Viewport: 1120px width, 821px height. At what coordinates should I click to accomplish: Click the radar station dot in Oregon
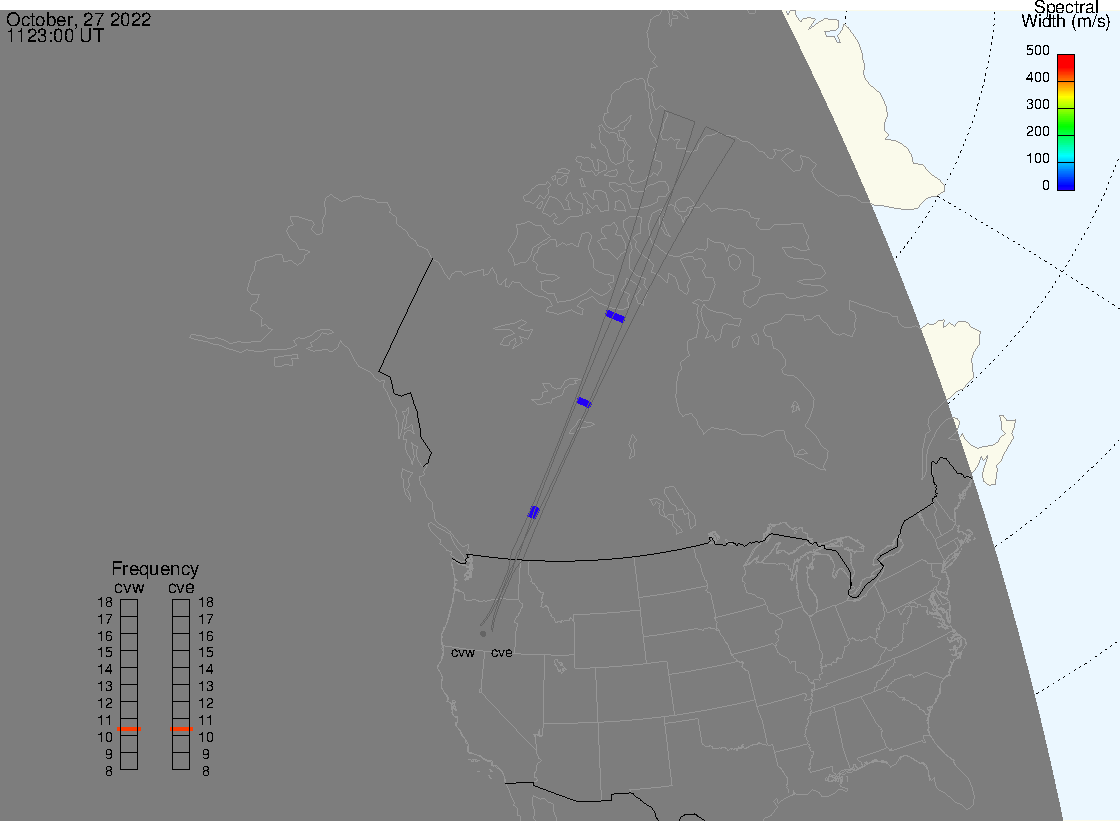pyautogui.click(x=483, y=634)
